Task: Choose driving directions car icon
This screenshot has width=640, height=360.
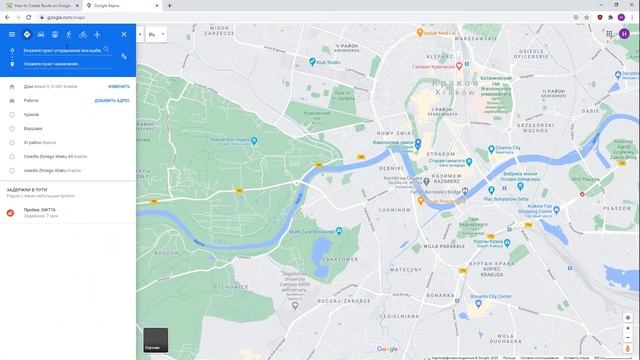Action: 41,35
